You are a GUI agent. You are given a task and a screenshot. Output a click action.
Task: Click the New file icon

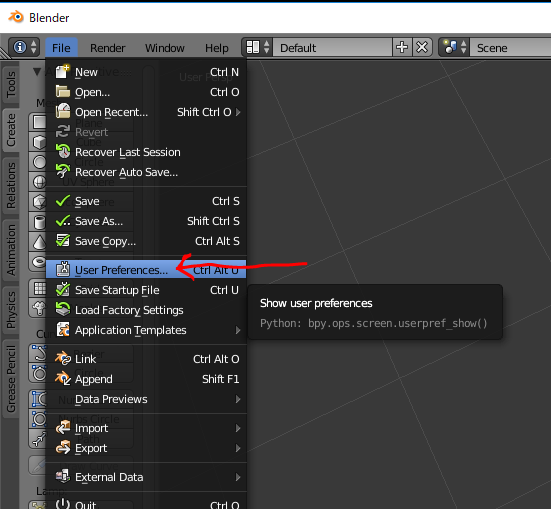63,72
